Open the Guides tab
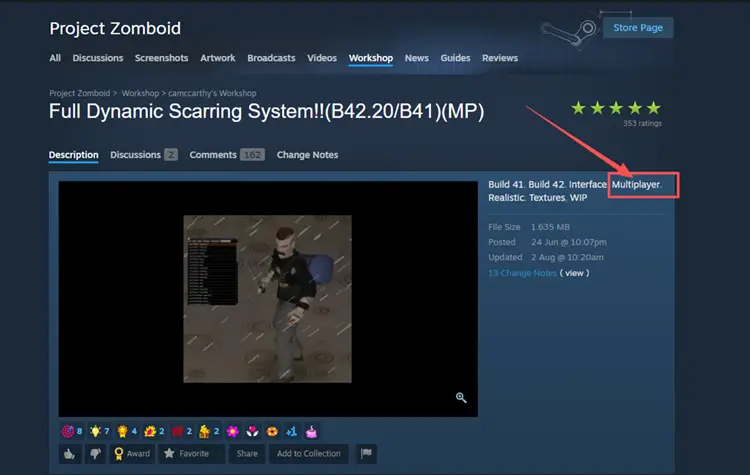 point(455,58)
